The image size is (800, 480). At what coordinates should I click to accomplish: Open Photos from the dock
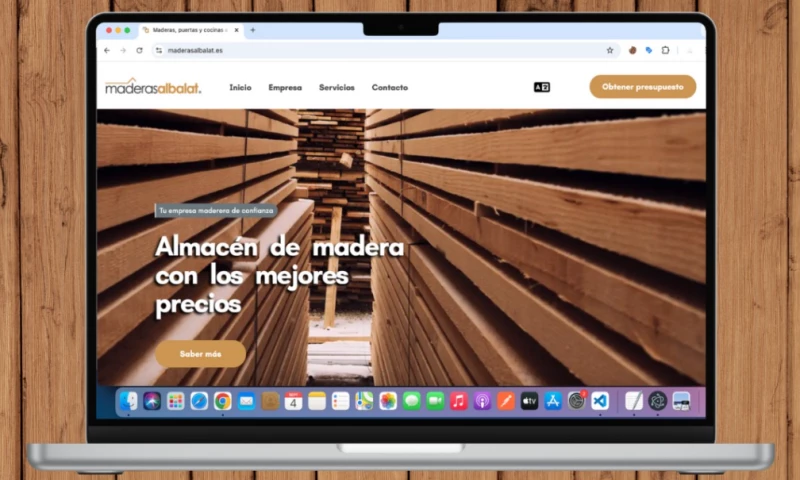(x=388, y=401)
